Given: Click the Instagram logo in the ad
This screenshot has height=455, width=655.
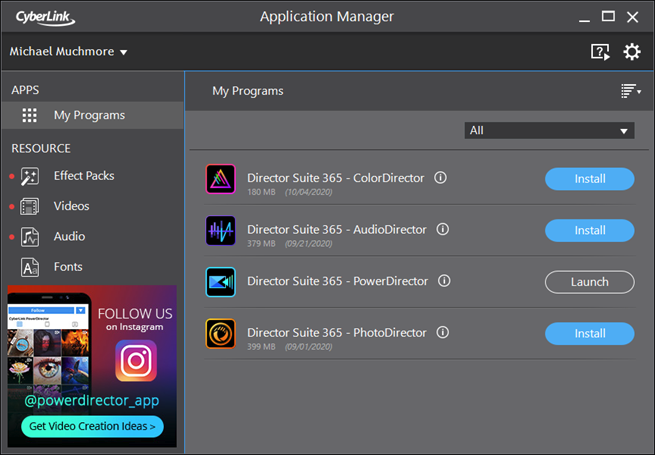Looking at the screenshot, I should [x=136, y=361].
